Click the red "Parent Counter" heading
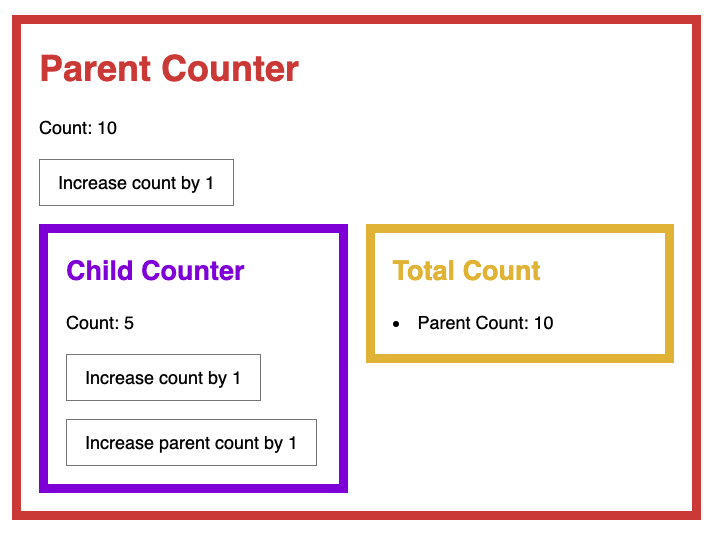 pos(169,69)
